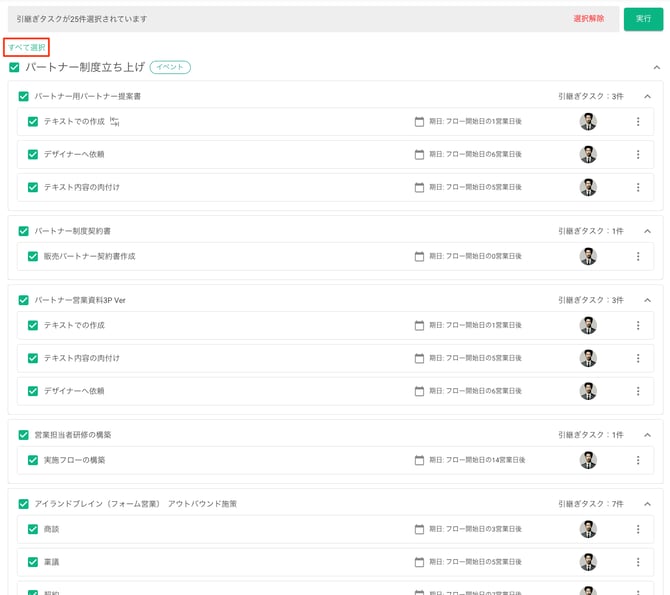The width and height of the screenshot is (670, 595).
Task: Click calendar icon for デザイナーへ依頼 in パートナー用パートナー提案書
Action: [x=419, y=154]
